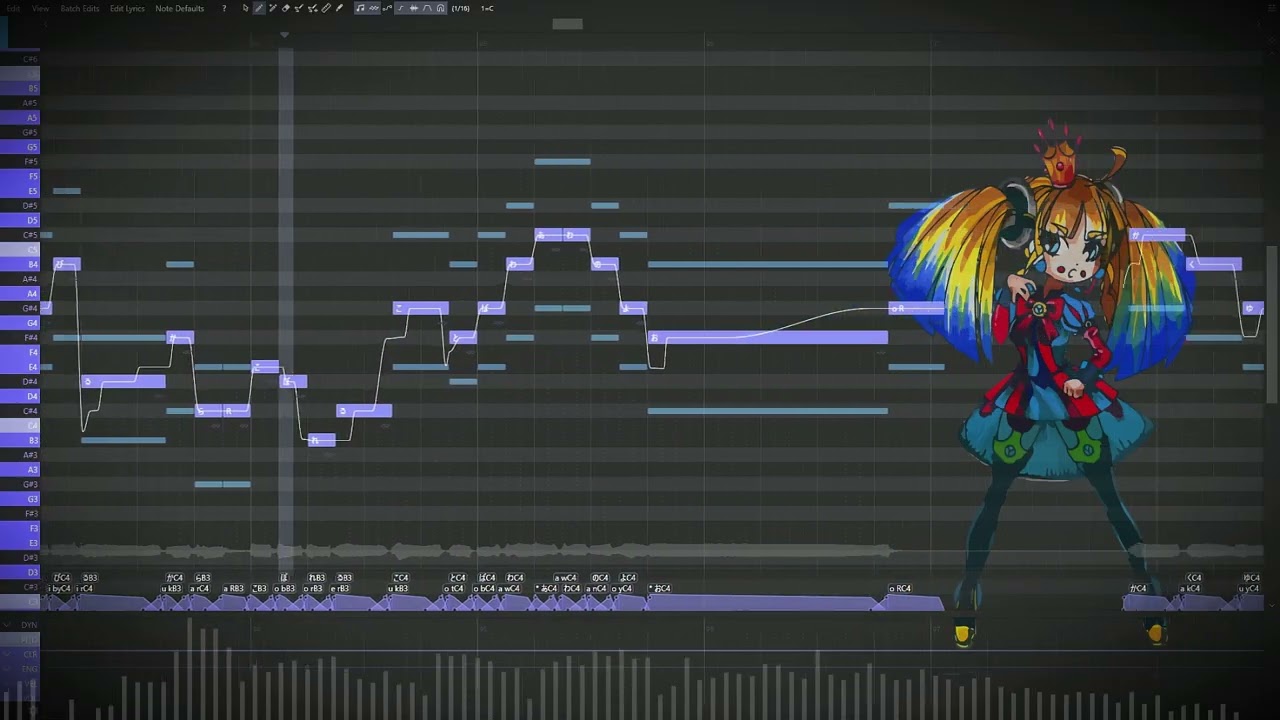
Task: Click the A4 piano key
Action: pyautogui.click(x=20, y=293)
